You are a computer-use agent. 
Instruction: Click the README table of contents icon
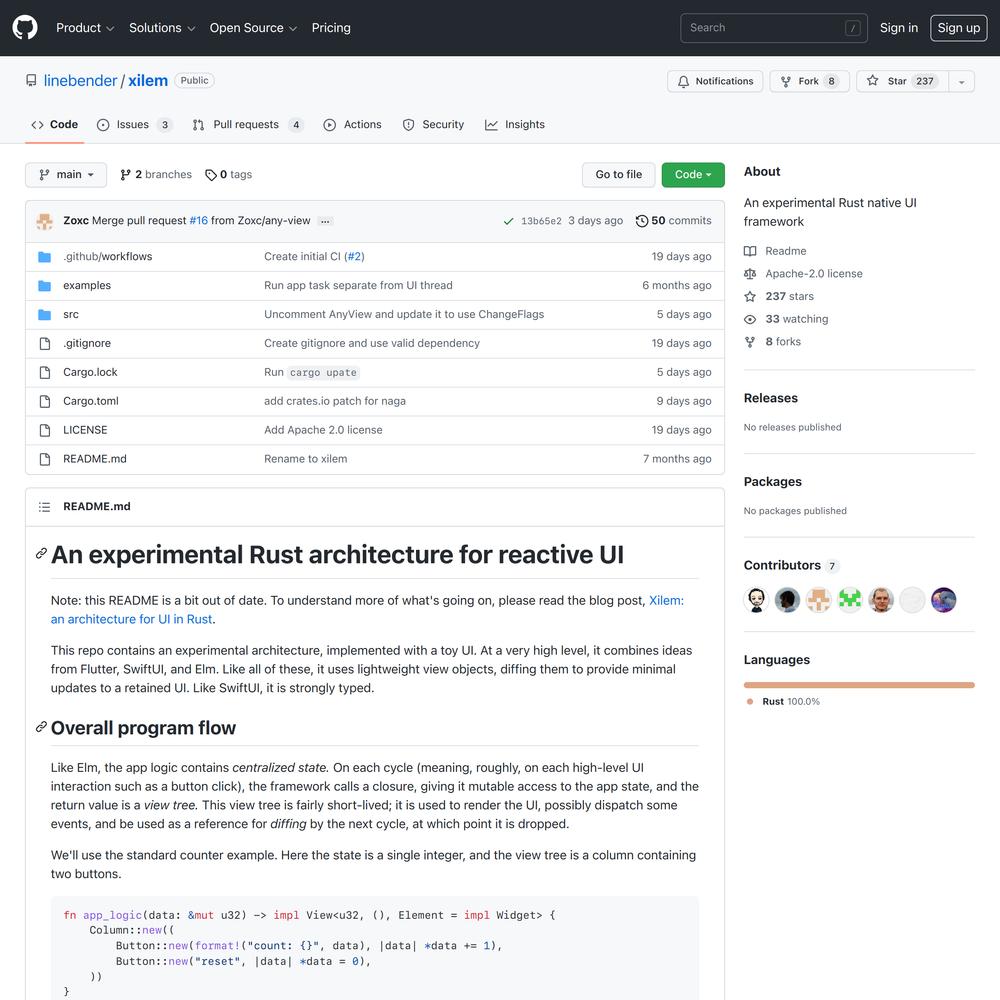point(44,507)
